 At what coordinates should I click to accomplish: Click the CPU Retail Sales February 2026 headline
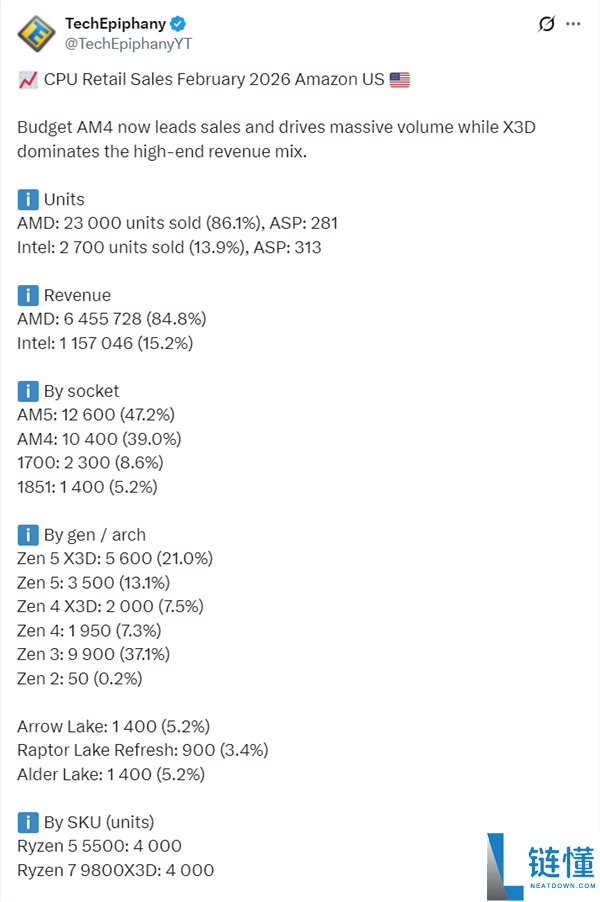214,79
